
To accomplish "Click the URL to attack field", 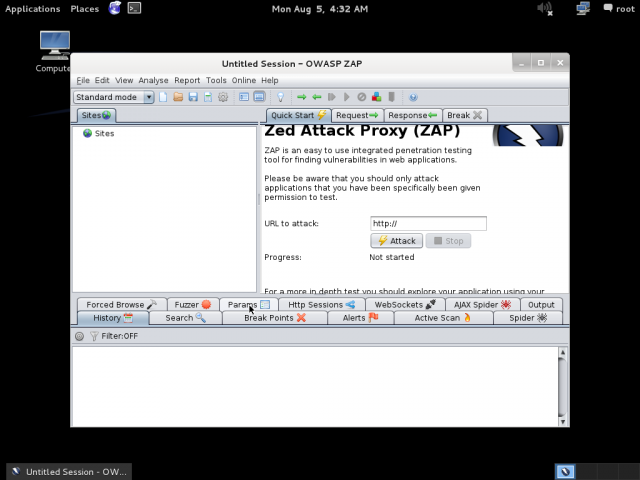I will pos(428,224).
